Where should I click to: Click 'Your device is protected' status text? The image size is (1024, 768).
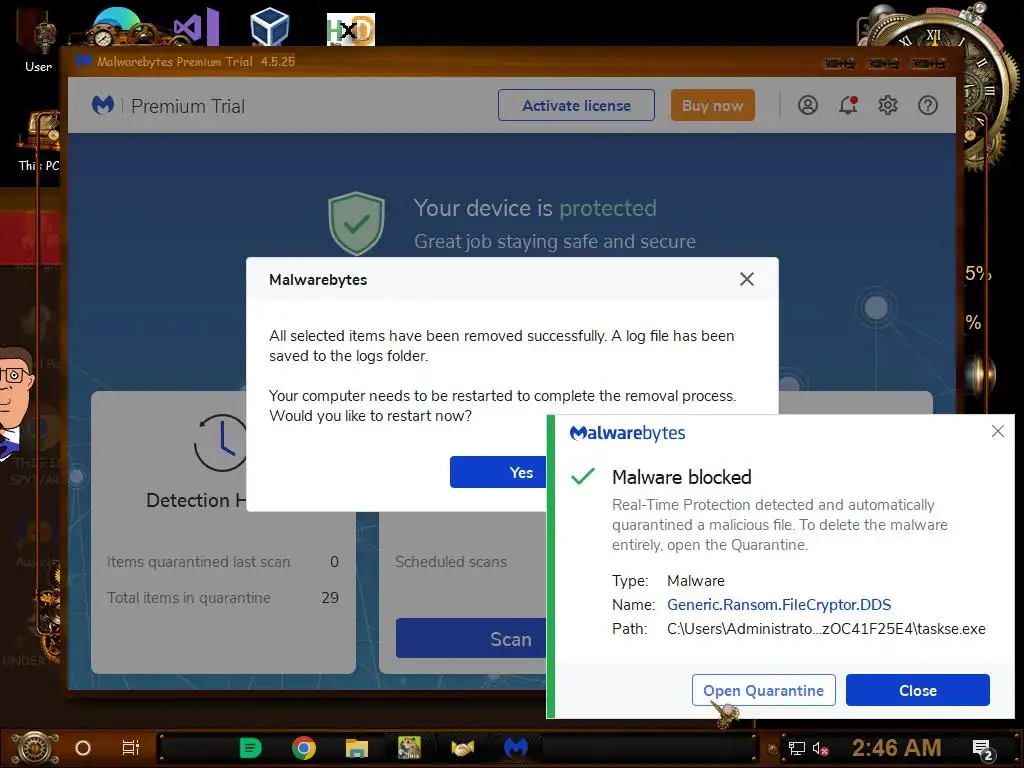[x=535, y=208]
